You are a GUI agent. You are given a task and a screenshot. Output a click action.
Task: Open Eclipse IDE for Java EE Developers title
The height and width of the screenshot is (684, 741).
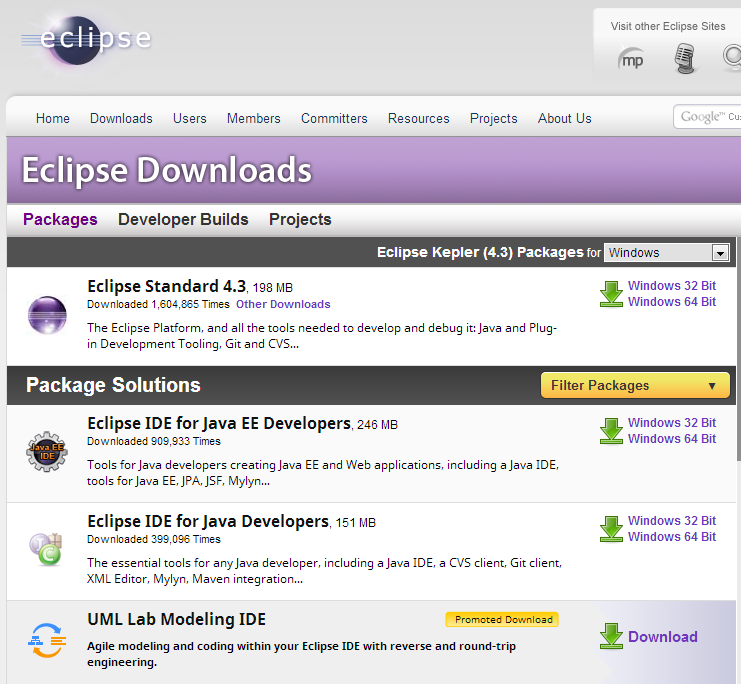[219, 424]
